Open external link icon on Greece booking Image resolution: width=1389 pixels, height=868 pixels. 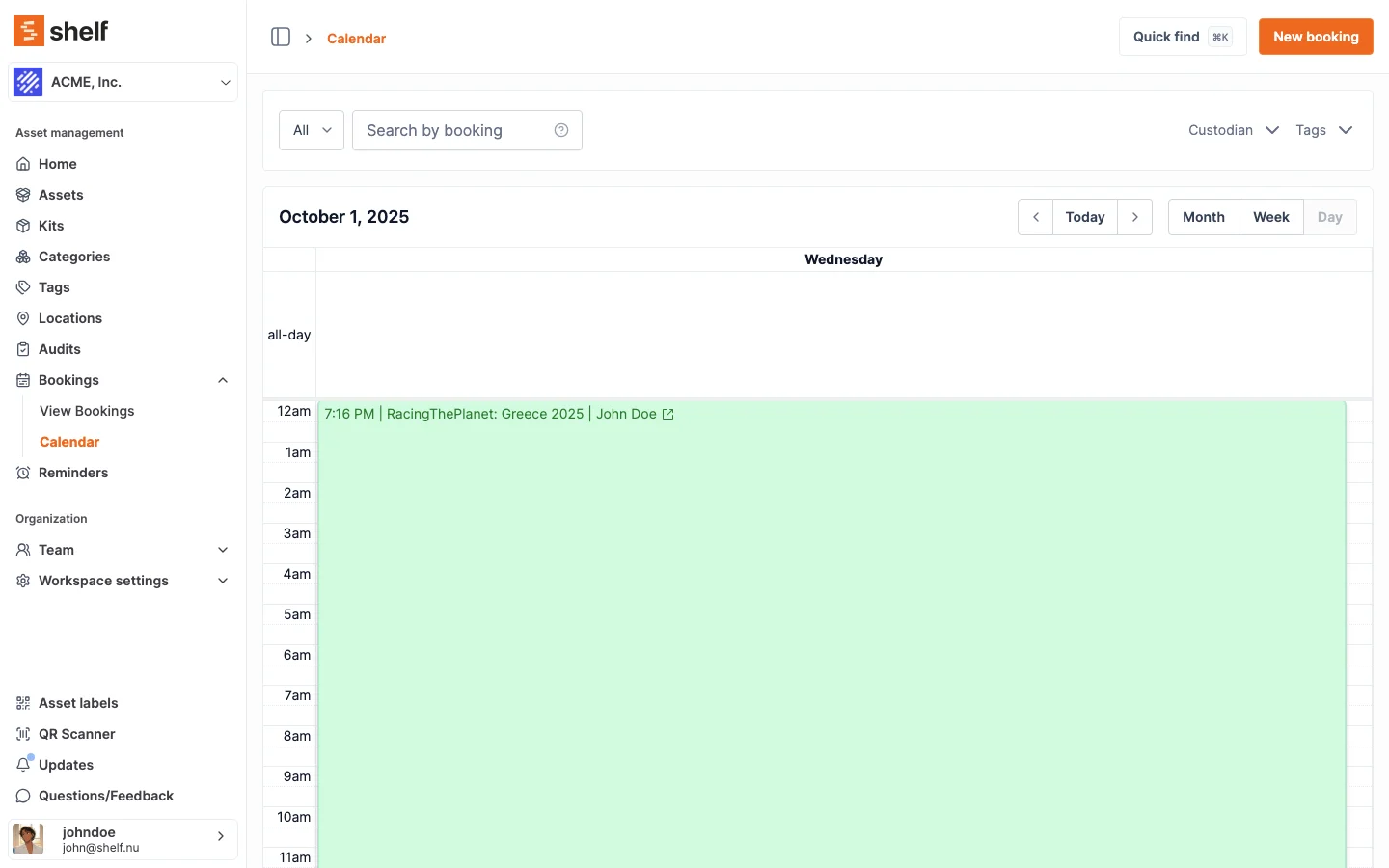pyautogui.click(x=668, y=414)
